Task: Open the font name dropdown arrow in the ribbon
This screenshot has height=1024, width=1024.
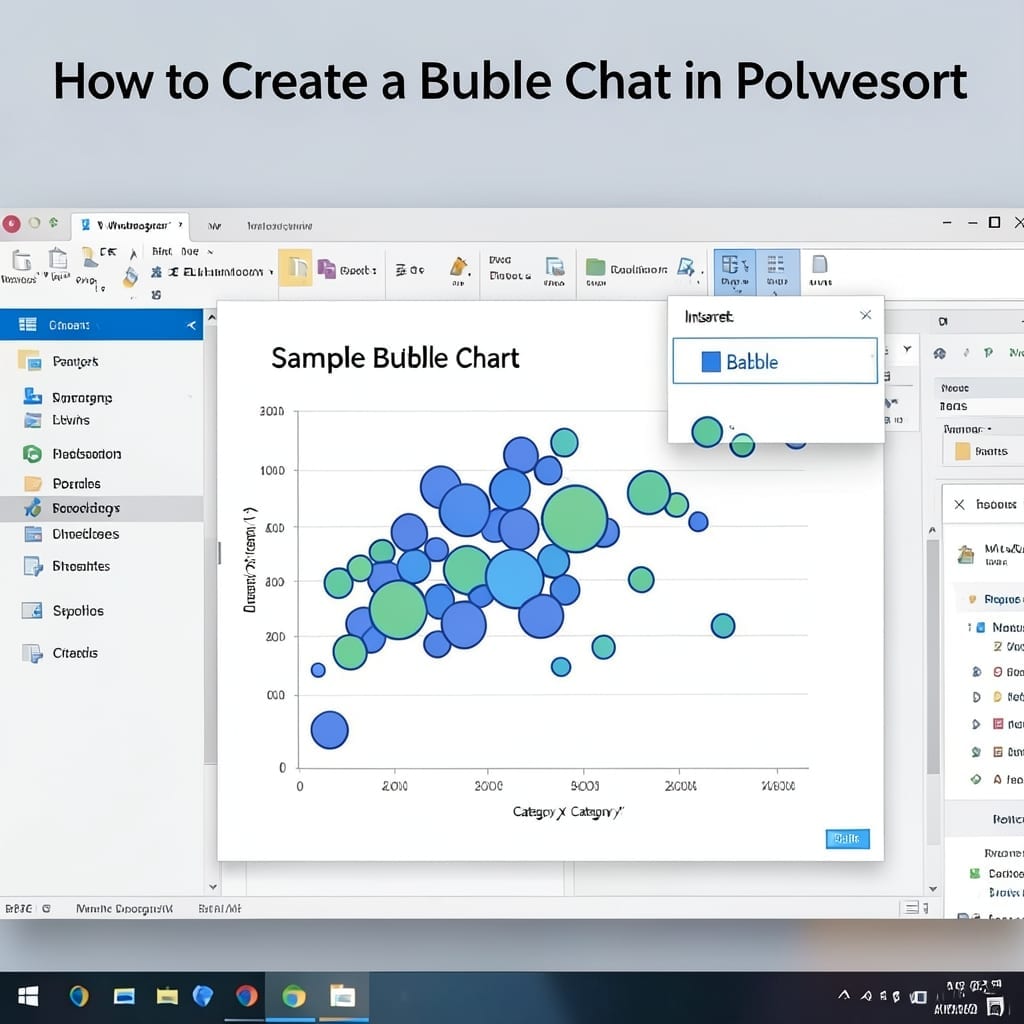Action: (x=271, y=272)
